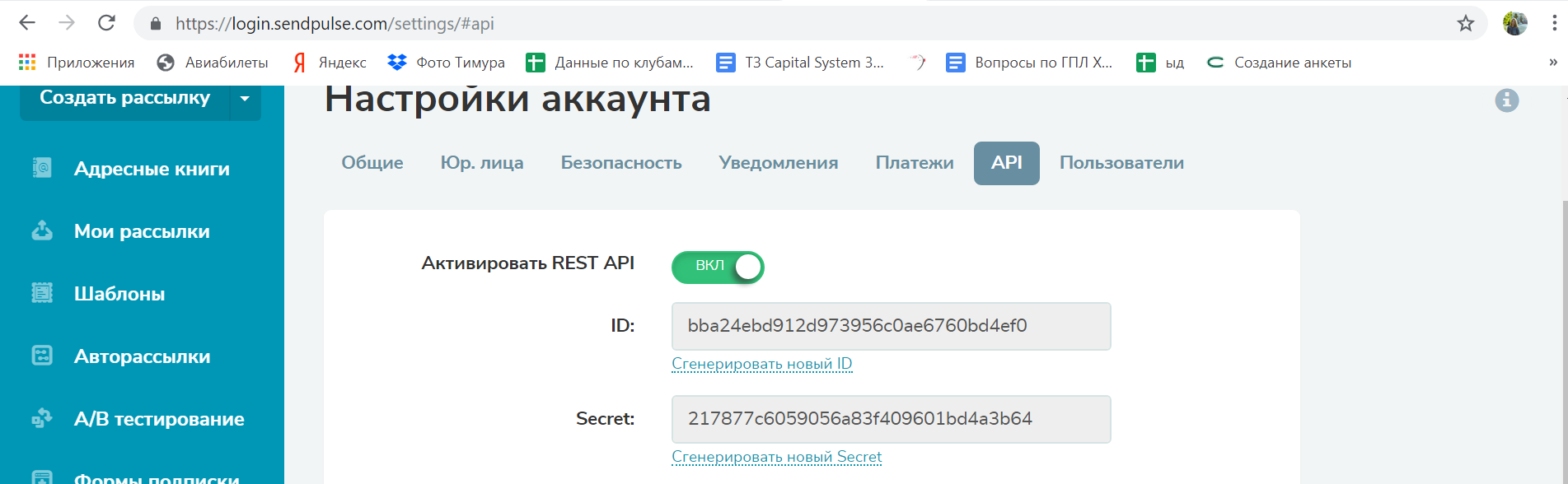Show hidden bookmarks with the chevron
Image resolution: width=1568 pixels, height=484 pixels.
1552,63
